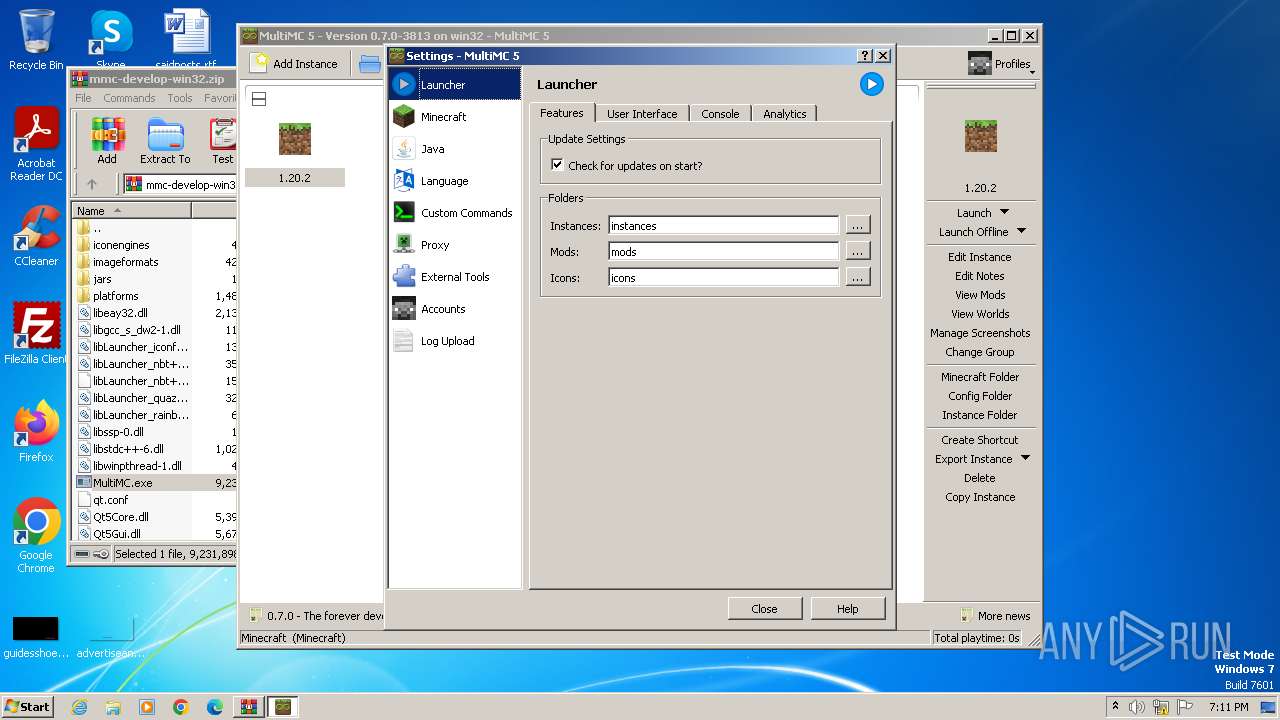Open Google Chrome desktop icon
1280x720 pixels.
point(37,535)
